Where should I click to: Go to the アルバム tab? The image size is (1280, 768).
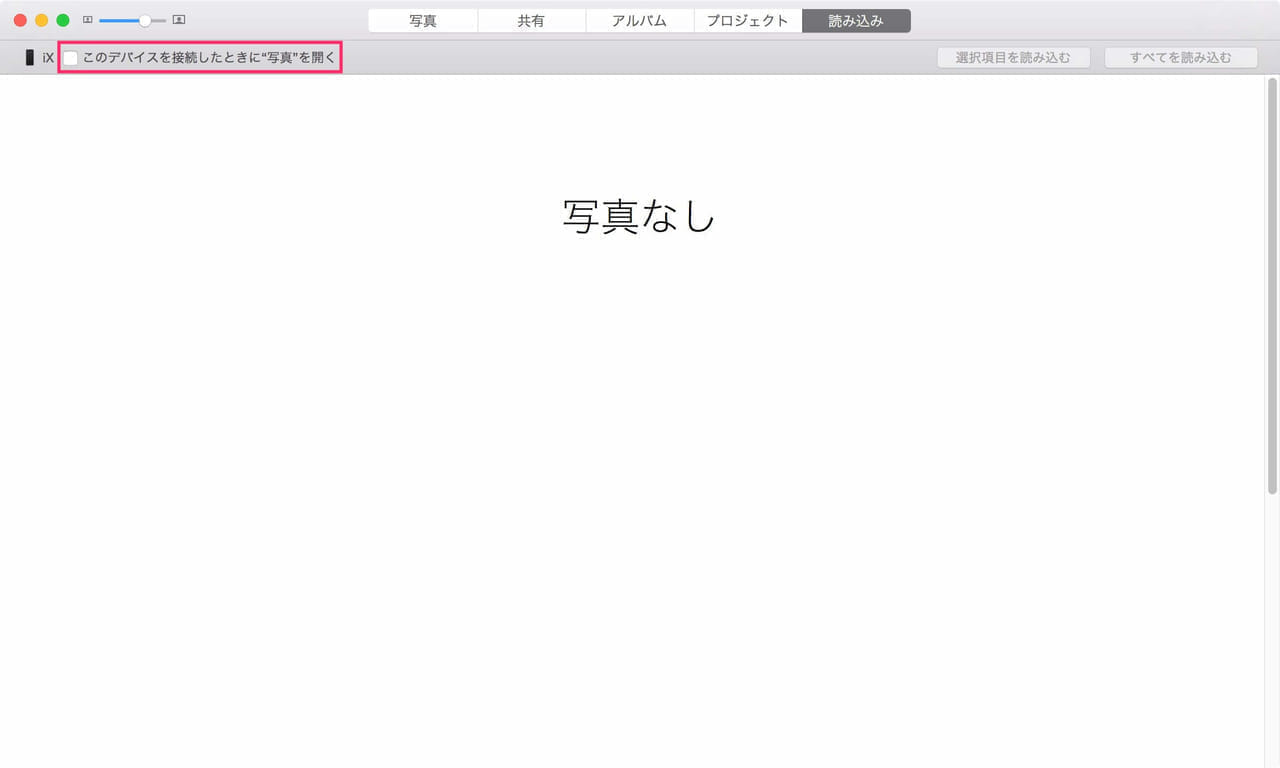tap(639, 21)
